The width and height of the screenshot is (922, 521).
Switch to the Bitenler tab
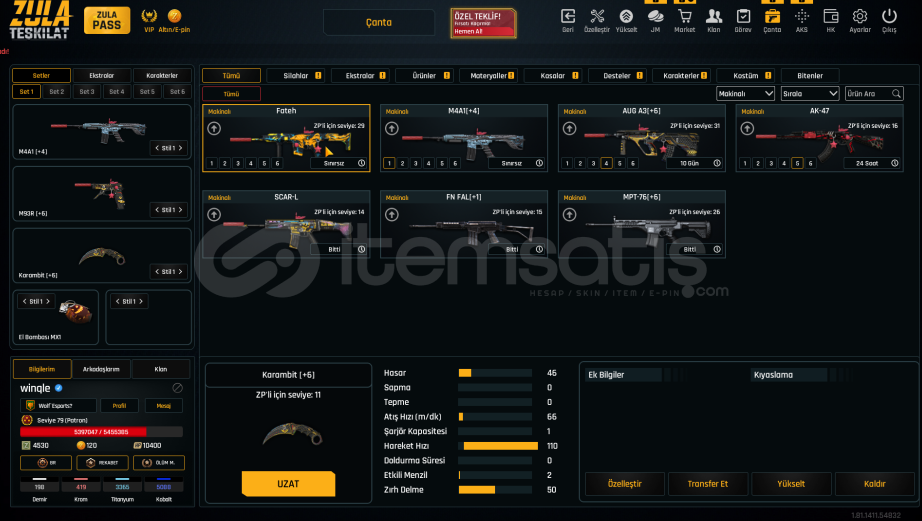click(x=810, y=75)
